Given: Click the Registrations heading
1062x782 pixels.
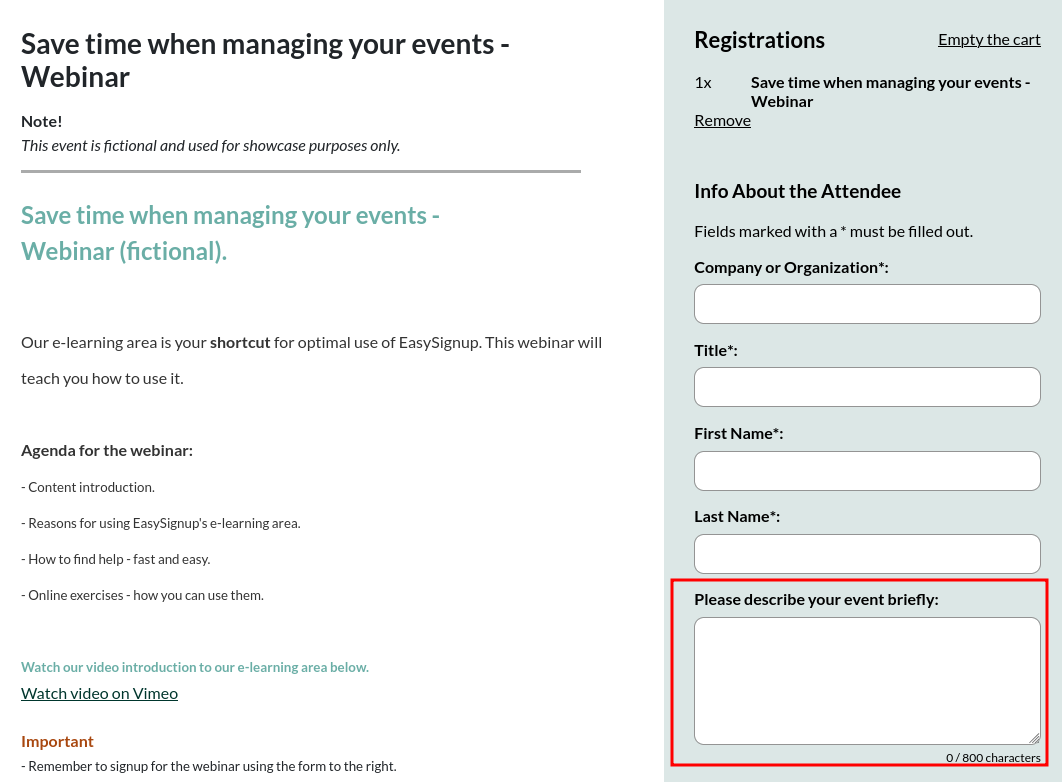Looking at the screenshot, I should click(x=759, y=40).
